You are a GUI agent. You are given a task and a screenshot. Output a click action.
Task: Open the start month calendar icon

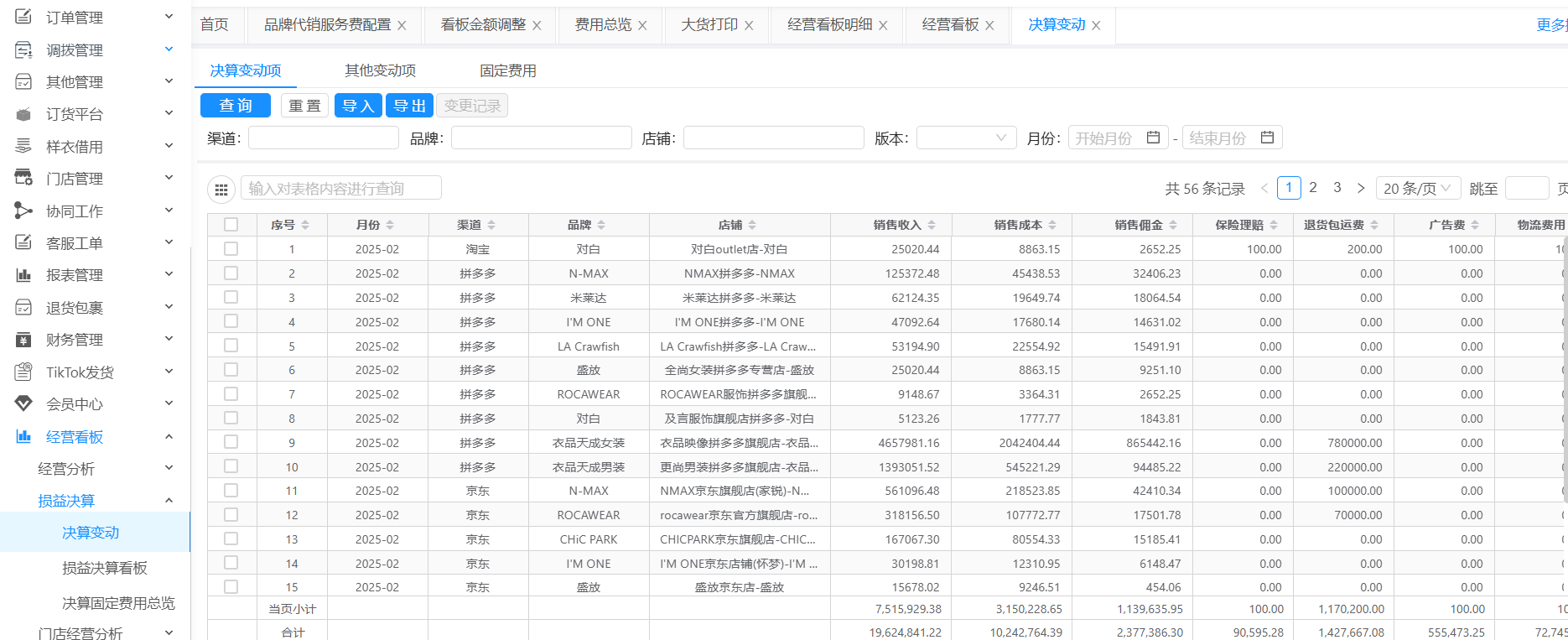tap(1153, 138)
